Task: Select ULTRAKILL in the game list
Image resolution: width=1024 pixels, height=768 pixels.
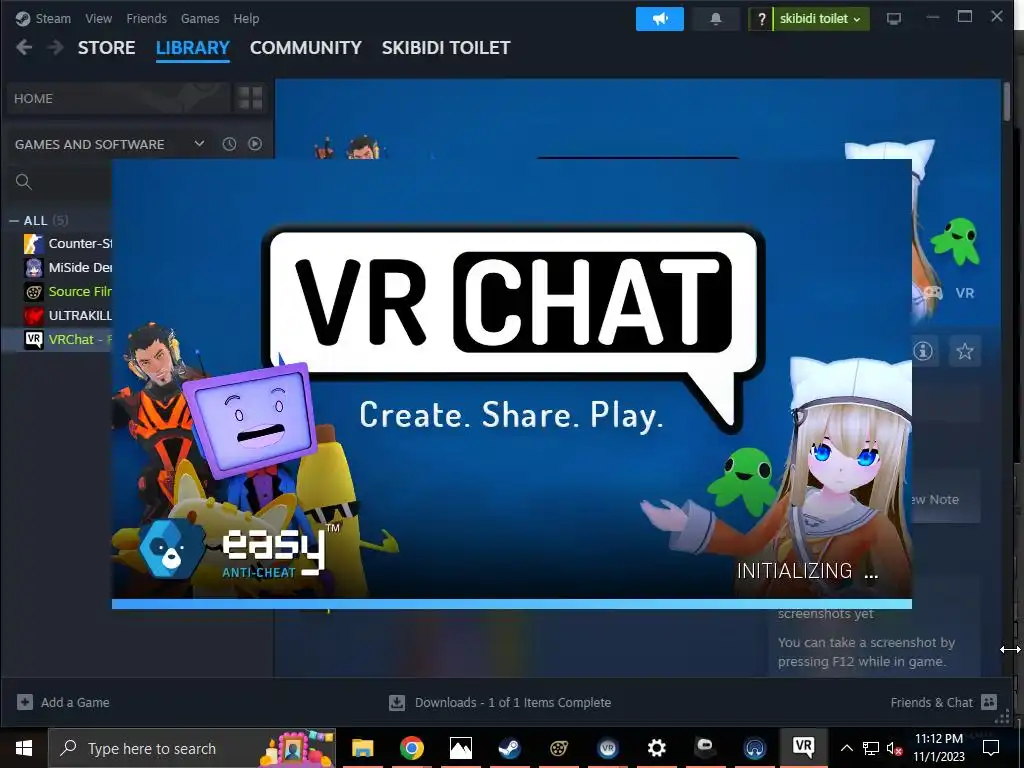Action: pyautogui.click(x=68, y=315)
